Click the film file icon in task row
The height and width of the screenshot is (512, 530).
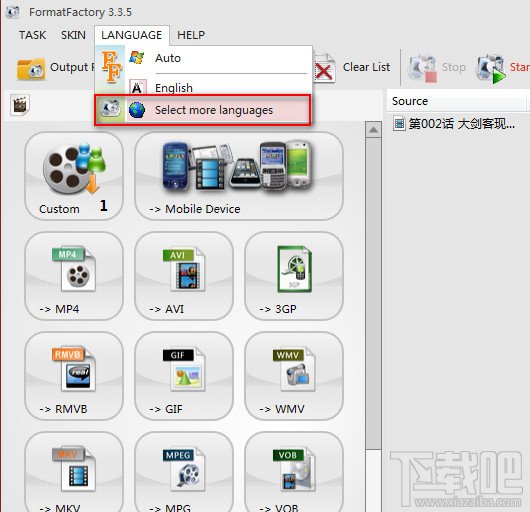(399, 124)
